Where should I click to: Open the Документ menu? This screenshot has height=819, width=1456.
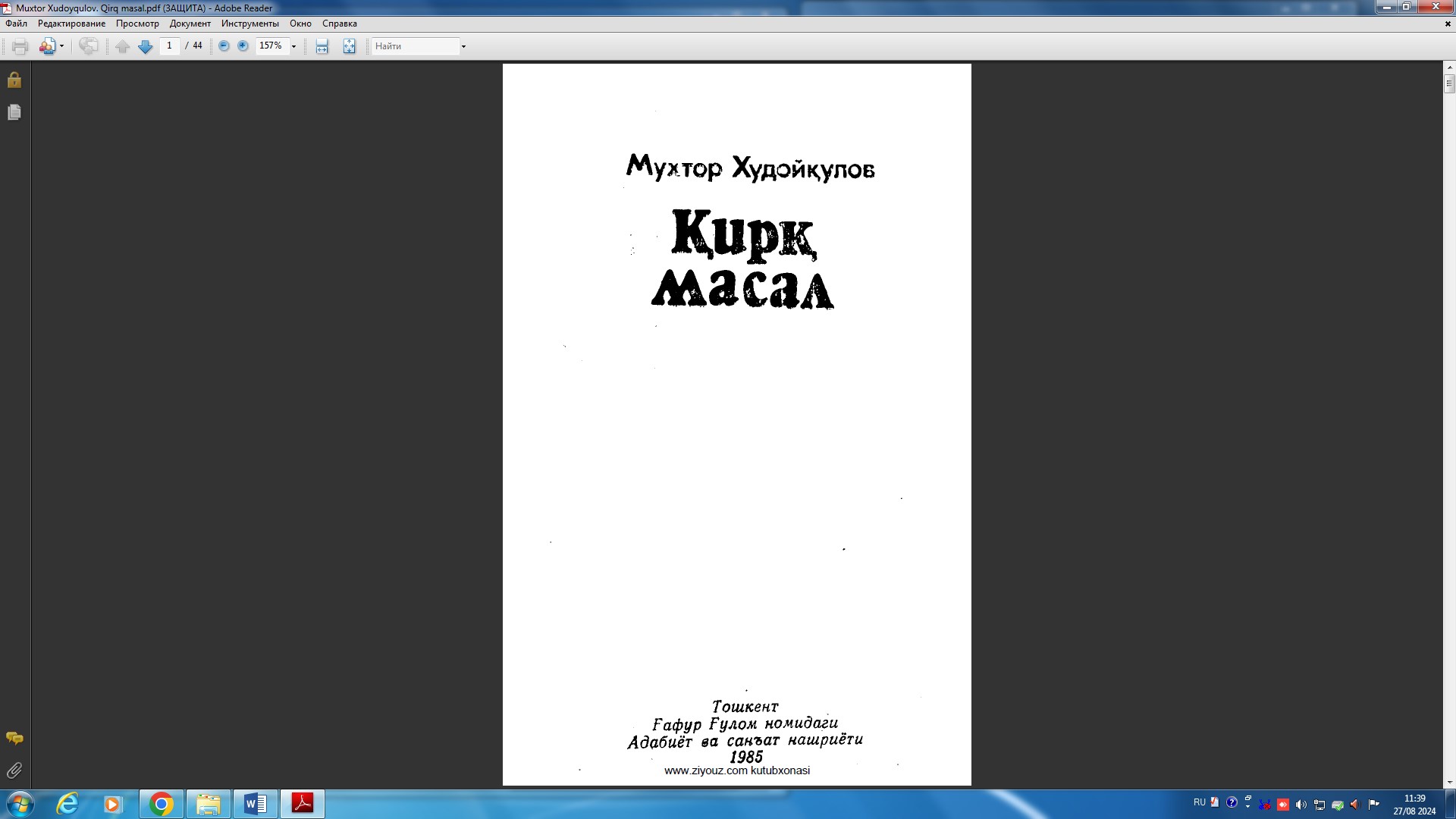190,24
